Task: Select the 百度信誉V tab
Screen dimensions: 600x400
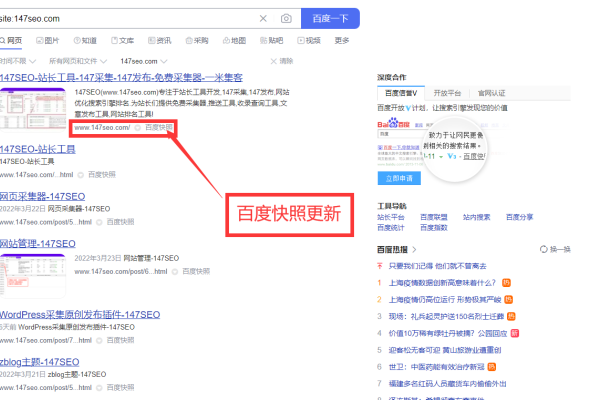Action: [x=401, y=93]
